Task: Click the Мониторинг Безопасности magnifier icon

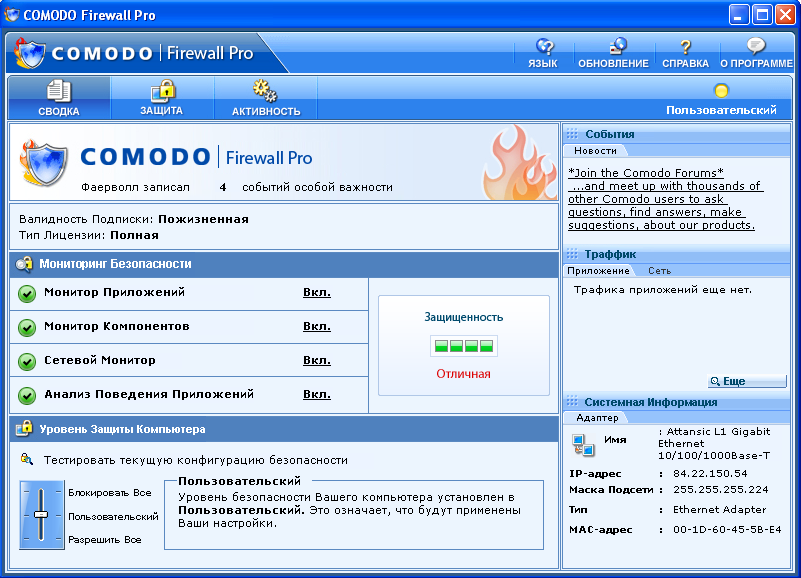Action: tap(24, 264)
